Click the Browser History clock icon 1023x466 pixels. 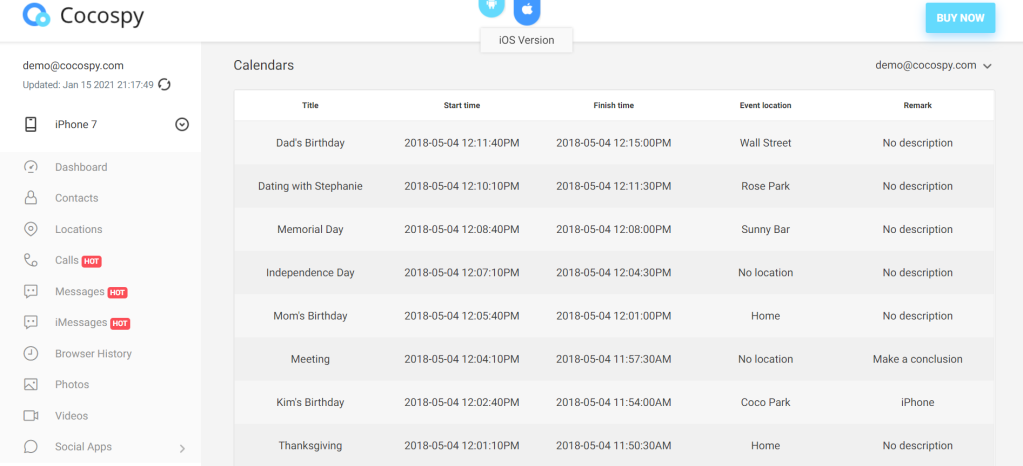(31, 354)
